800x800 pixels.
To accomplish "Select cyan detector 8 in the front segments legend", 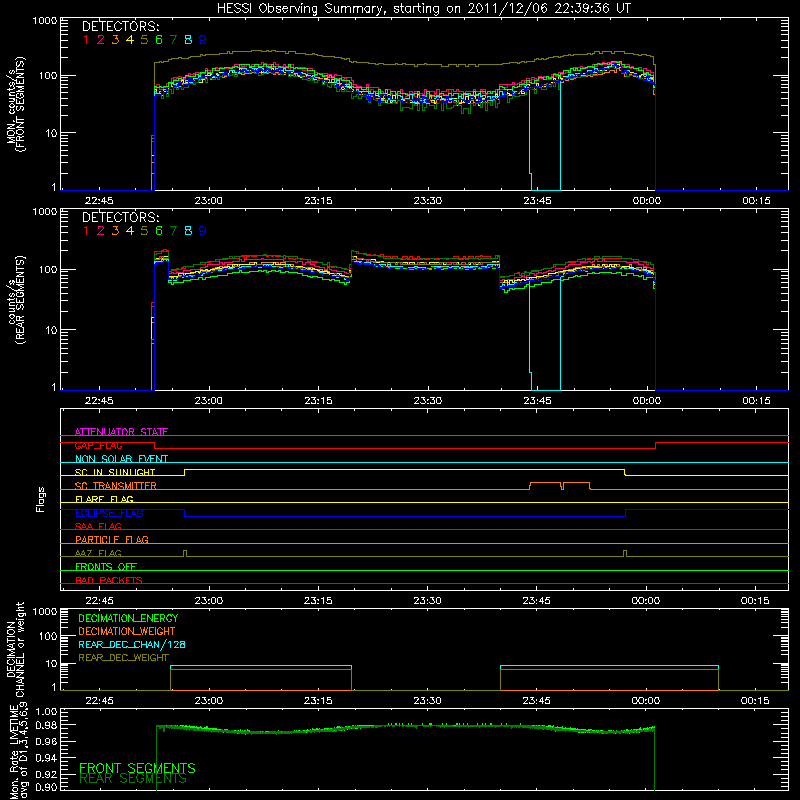I will coord(188,40).
